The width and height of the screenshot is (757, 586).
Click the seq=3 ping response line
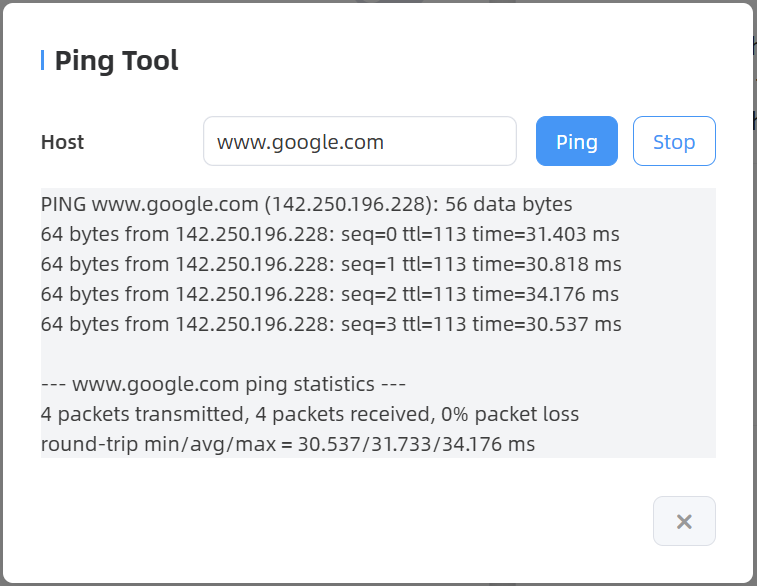point(330,324)
